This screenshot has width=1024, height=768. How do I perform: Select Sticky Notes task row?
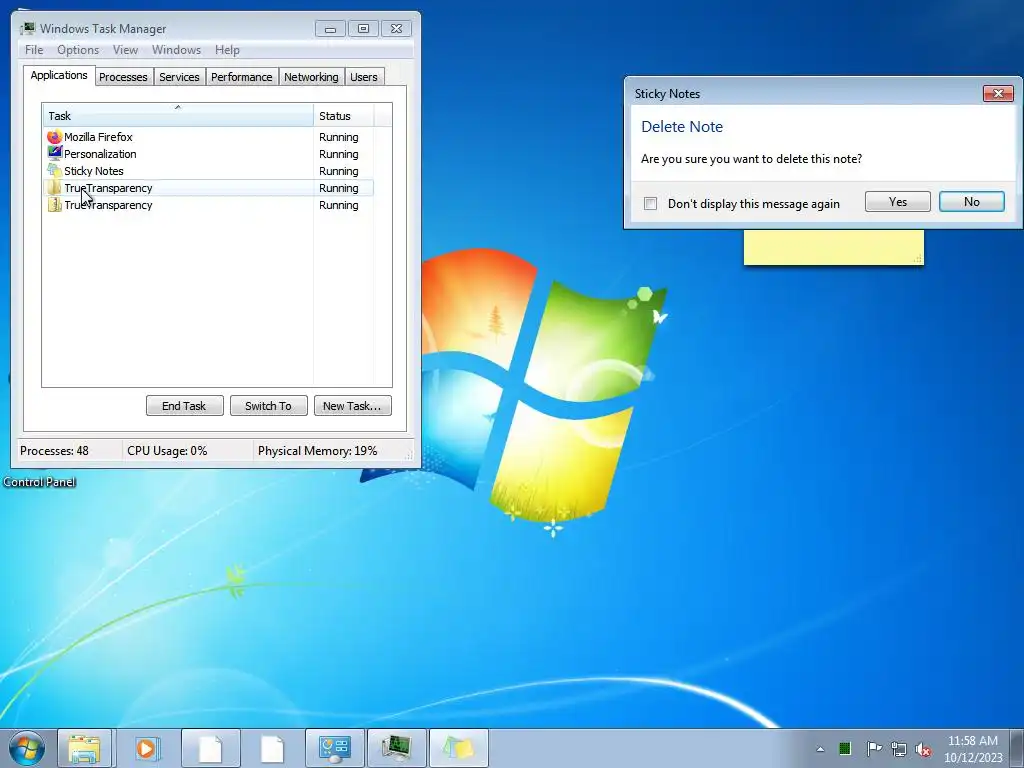coord(208,171)
